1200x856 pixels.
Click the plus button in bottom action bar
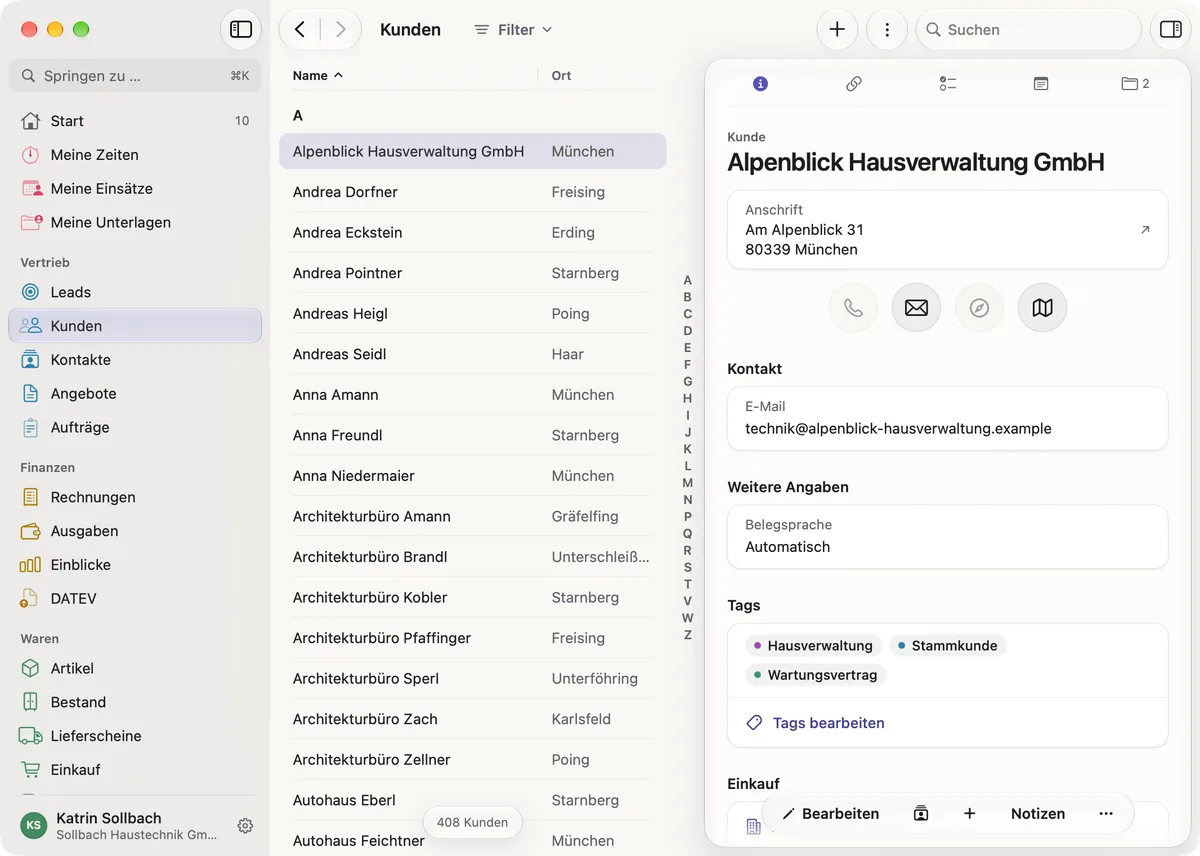[969, 814]
